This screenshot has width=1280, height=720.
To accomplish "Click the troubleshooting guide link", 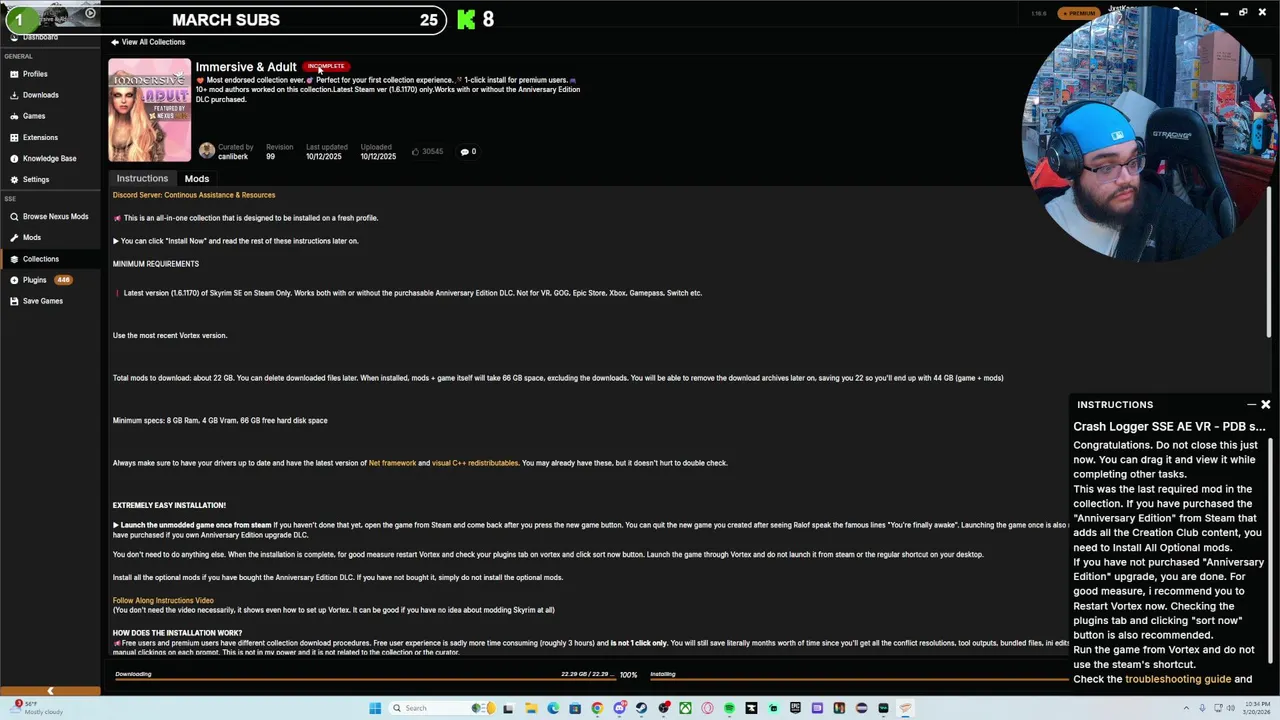I will [x=1178, y=679].
